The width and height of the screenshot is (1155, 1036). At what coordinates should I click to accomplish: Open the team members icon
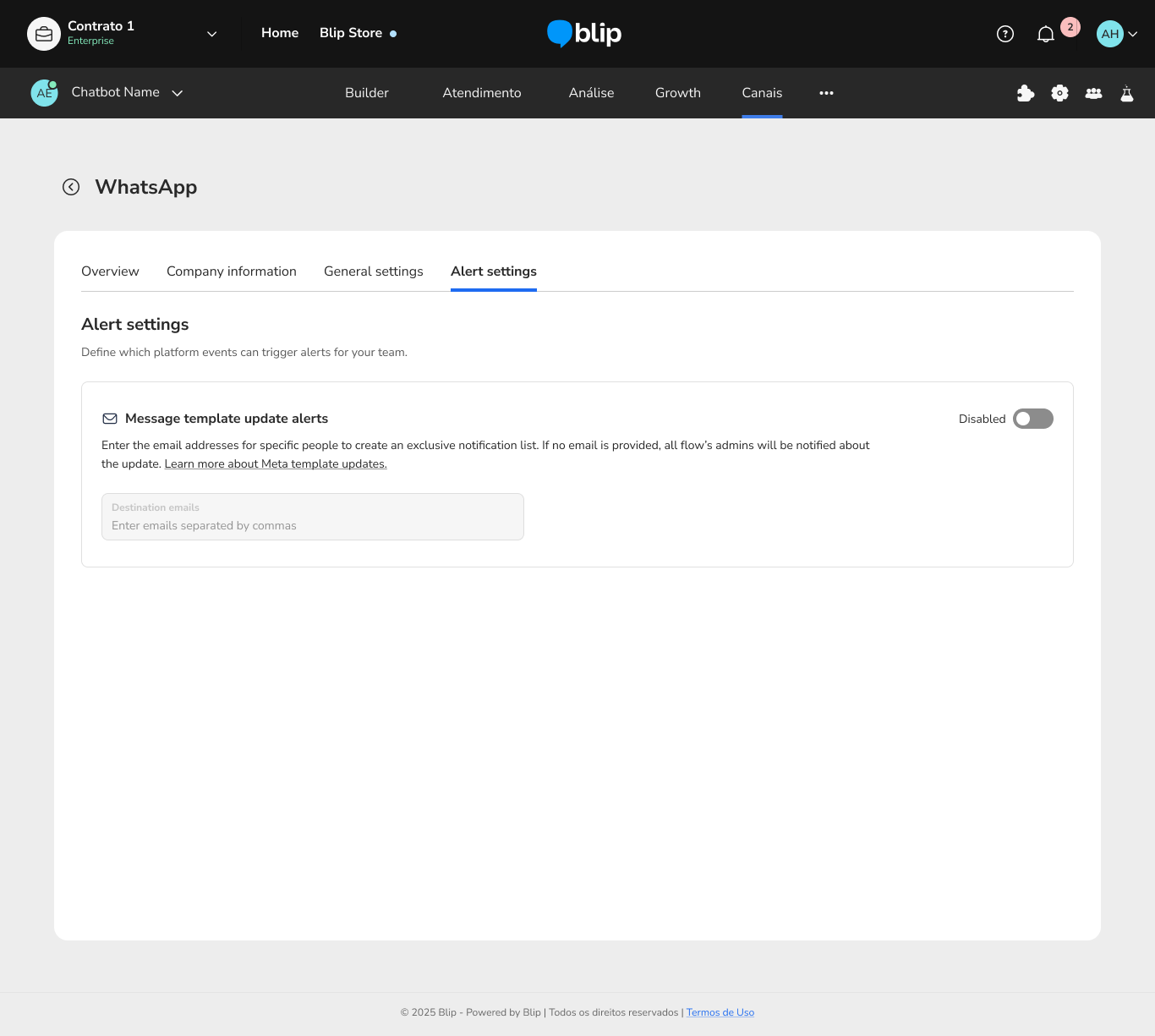coord(1093,93)
